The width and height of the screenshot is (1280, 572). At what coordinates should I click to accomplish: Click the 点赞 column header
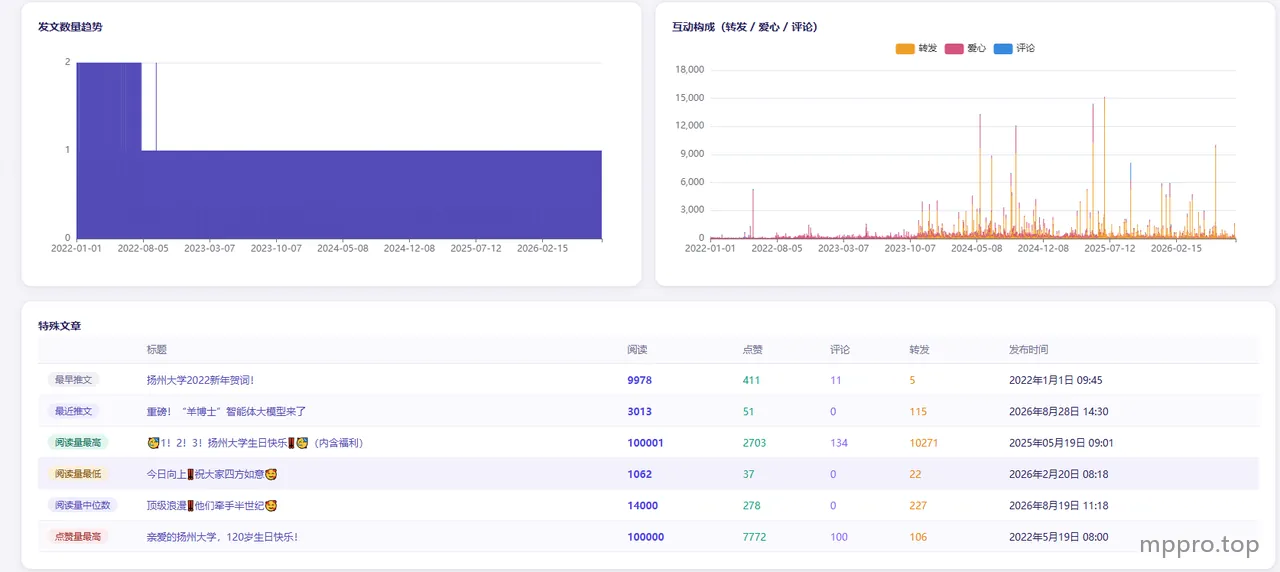753,350
